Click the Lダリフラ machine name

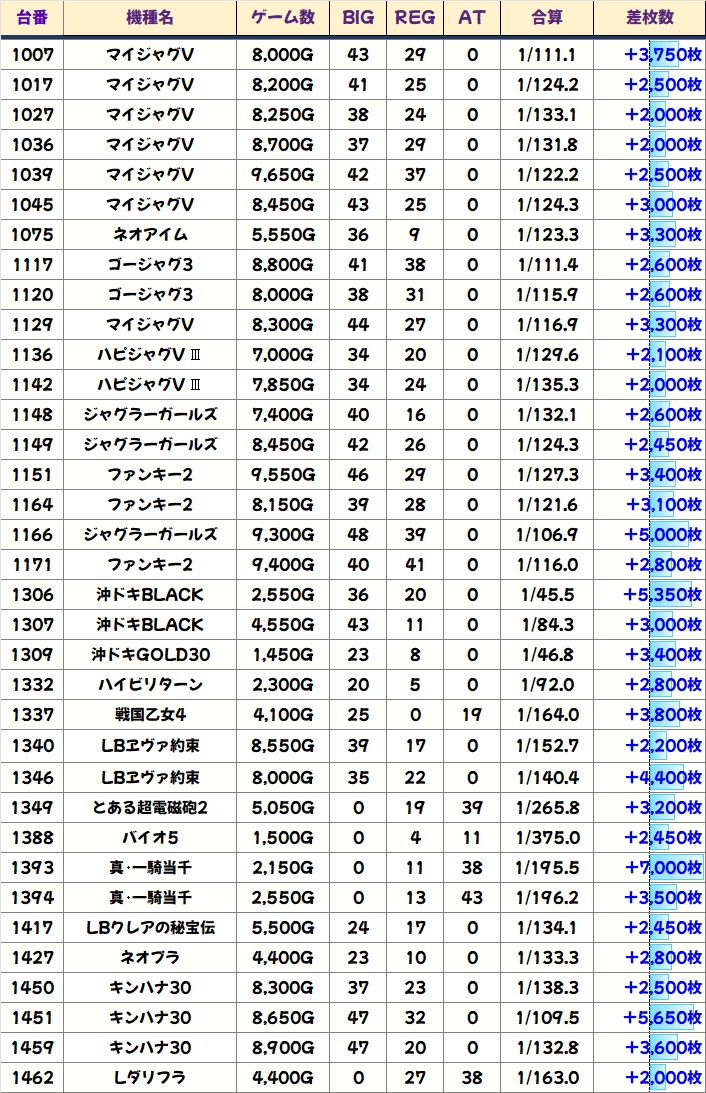point(150,1077)
